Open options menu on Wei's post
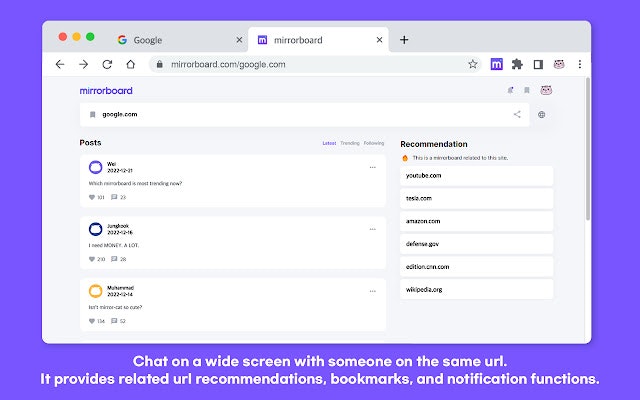This screenshot has height=400, width=640. (x=373, y=167)
